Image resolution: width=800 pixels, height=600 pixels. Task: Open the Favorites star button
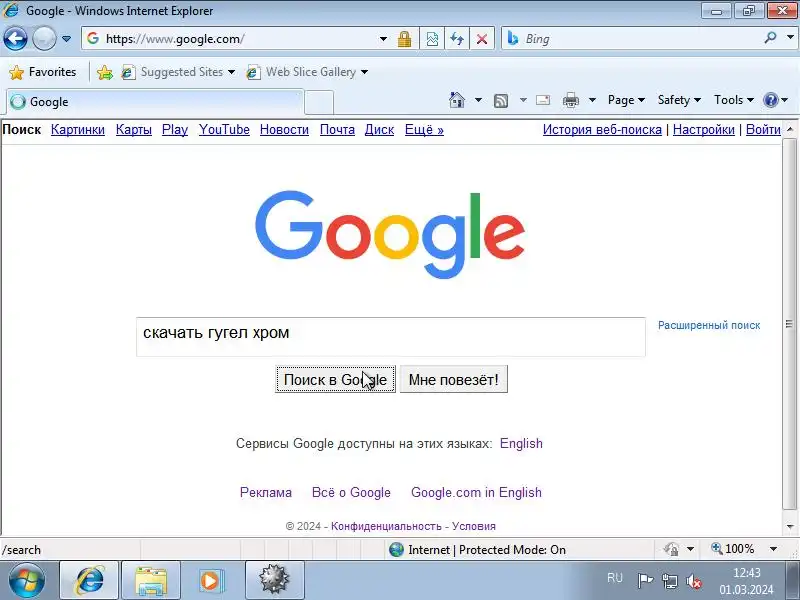[x=43, y=72]
